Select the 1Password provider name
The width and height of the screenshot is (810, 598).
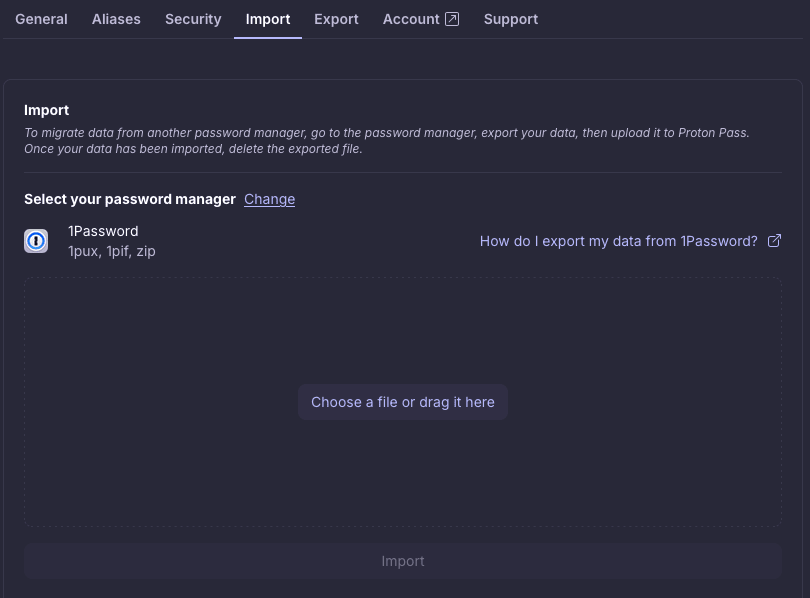point(103,231)
